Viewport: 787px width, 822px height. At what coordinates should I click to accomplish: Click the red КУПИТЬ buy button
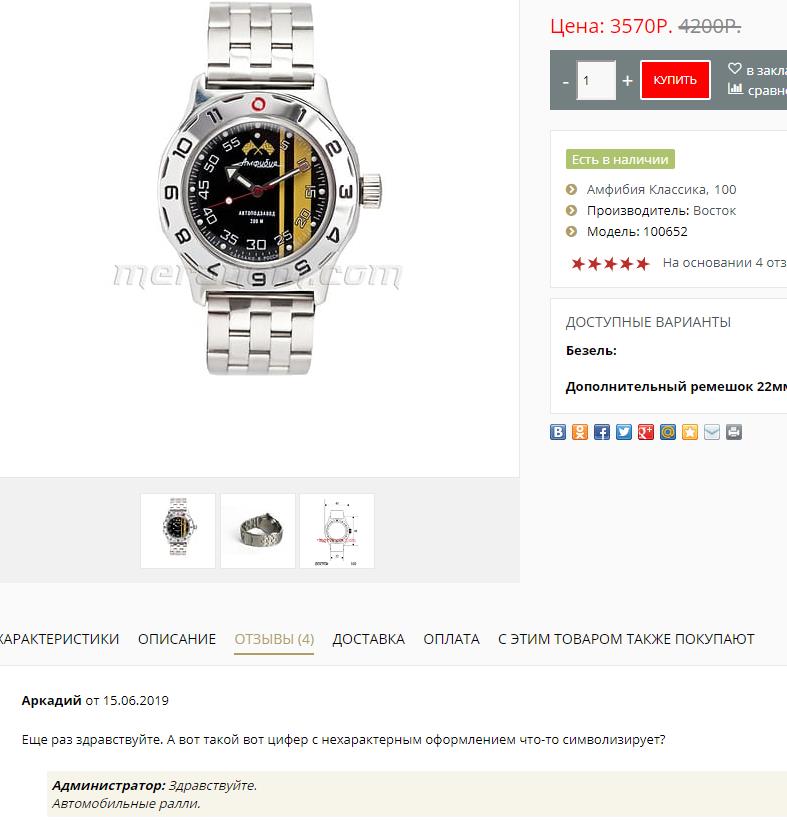tap(675, 80)
